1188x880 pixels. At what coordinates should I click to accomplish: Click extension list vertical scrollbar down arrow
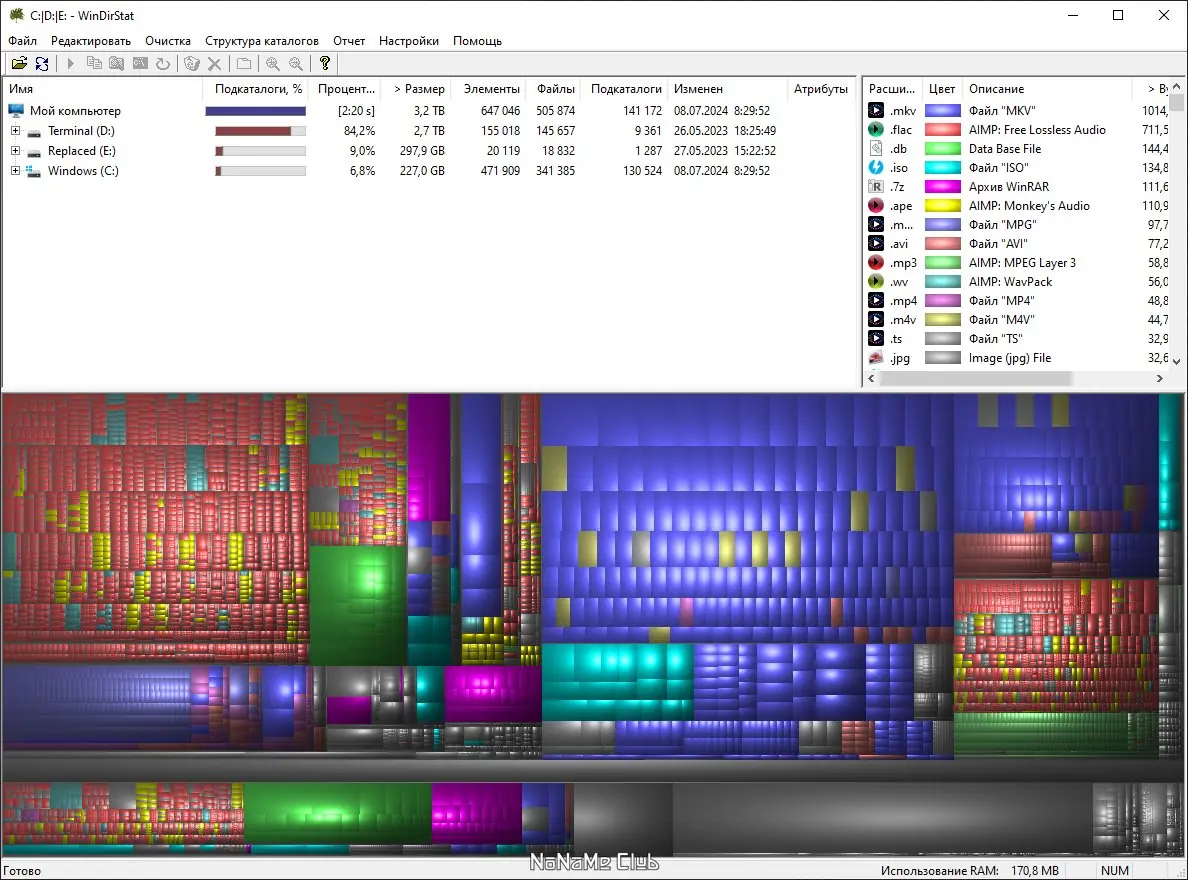(1177, 361)
